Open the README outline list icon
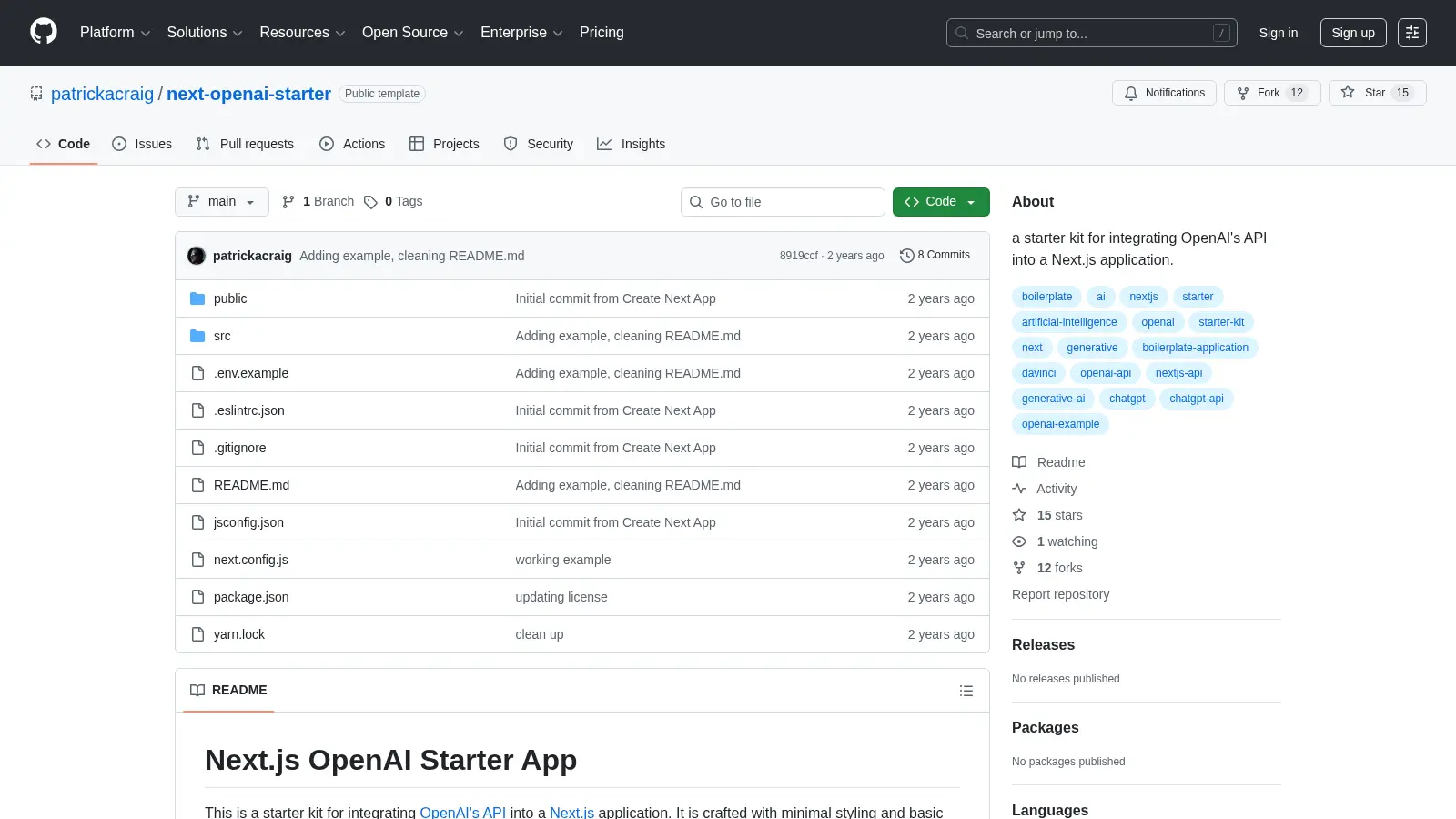The height and width of the screenshot is (819, 1456). 966,691
